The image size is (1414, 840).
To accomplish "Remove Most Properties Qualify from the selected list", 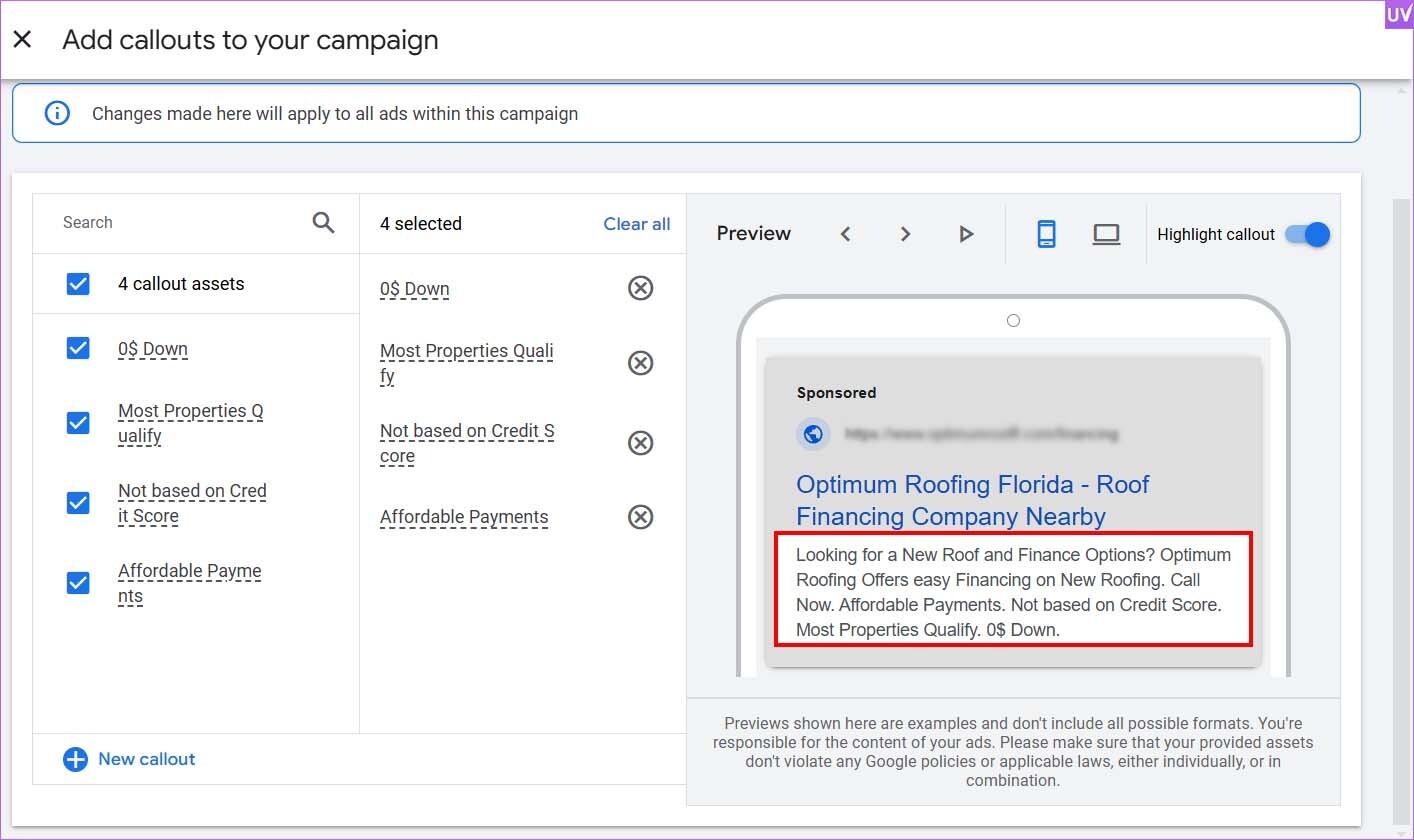I will [x=640, y=363].
